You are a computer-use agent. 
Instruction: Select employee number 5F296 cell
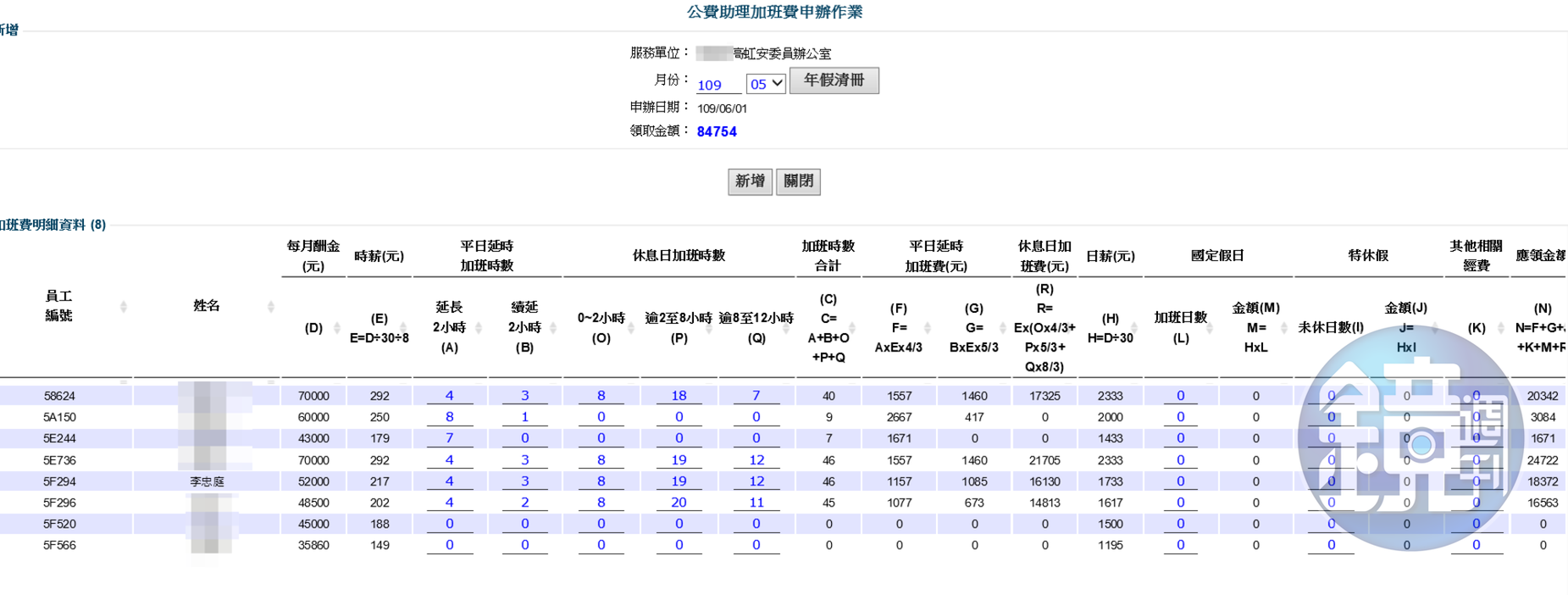[59, 503]
